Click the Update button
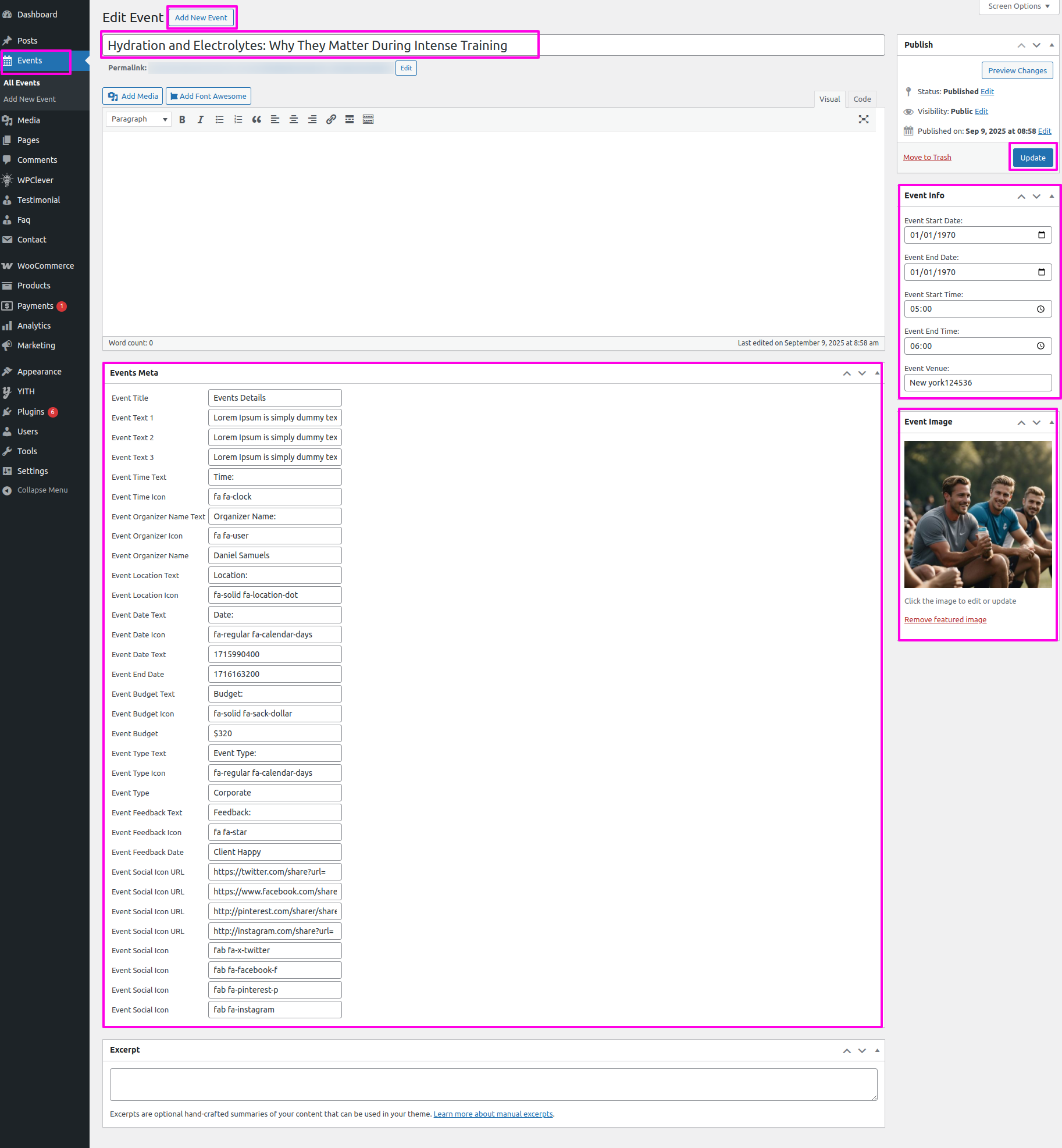This screenshot has height=1148, width=1062. pyautogui.click(x=1032, y=158)
